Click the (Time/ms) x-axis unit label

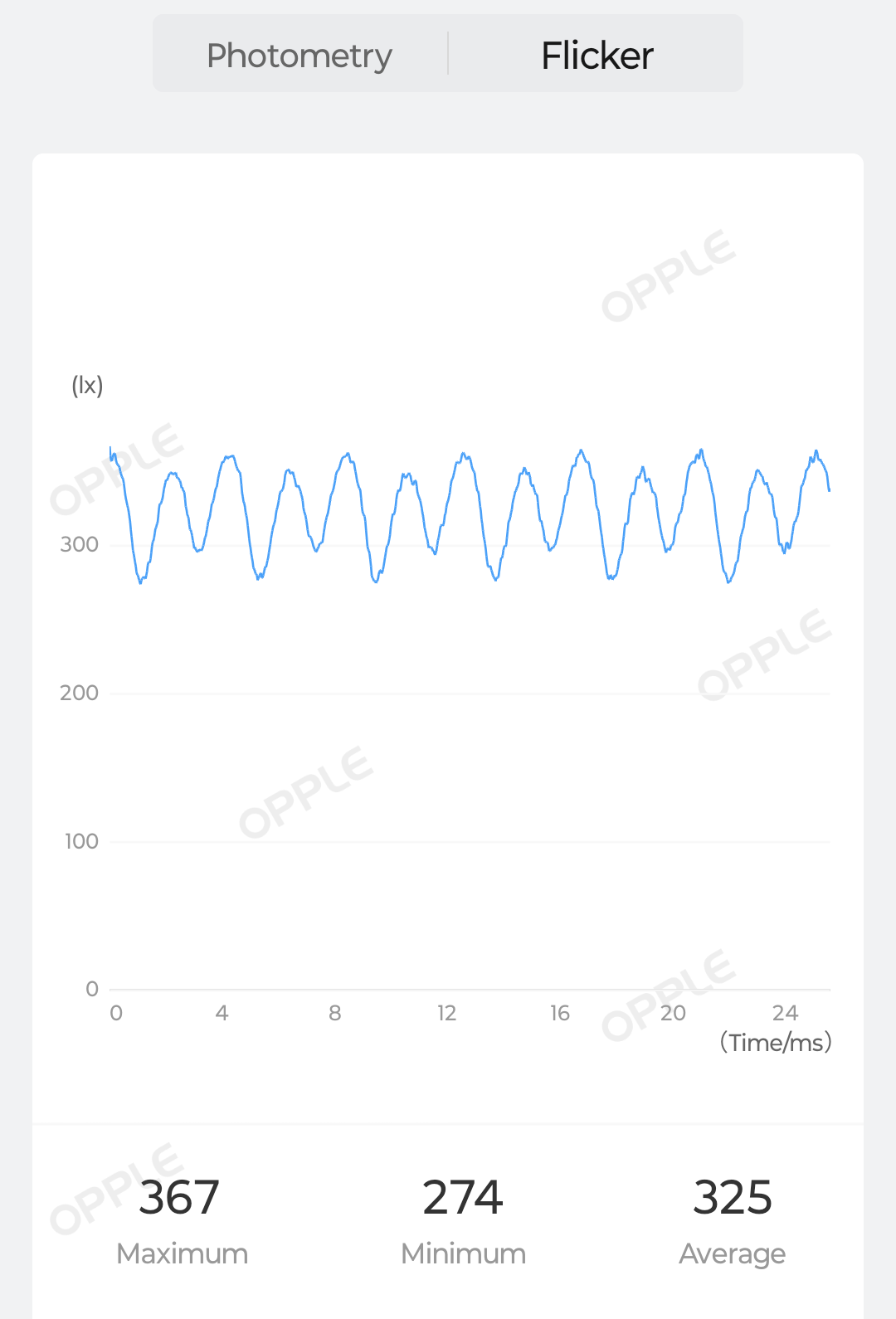pyautogui.click(x=776, y=1042)
